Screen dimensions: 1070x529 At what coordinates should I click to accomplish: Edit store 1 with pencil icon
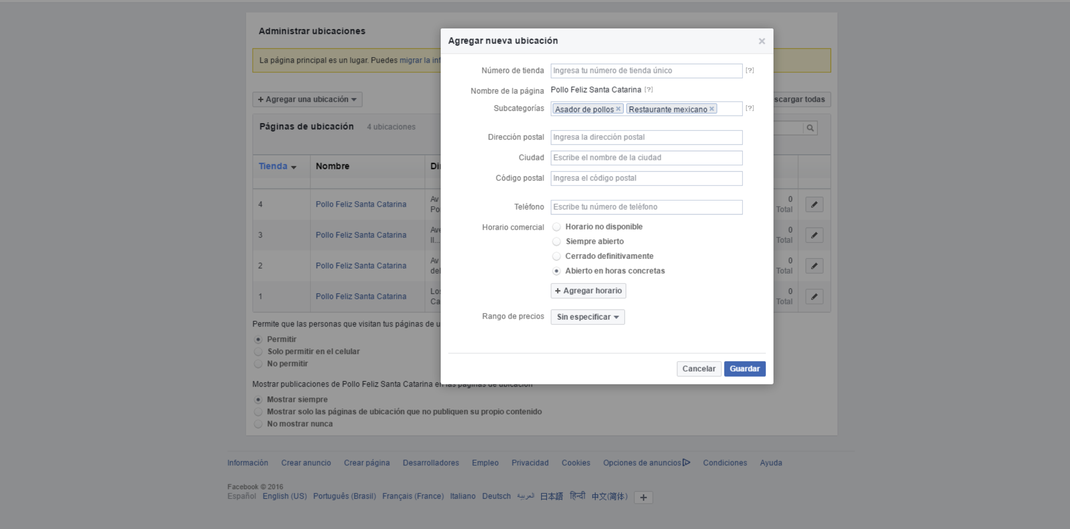[814, 296]
